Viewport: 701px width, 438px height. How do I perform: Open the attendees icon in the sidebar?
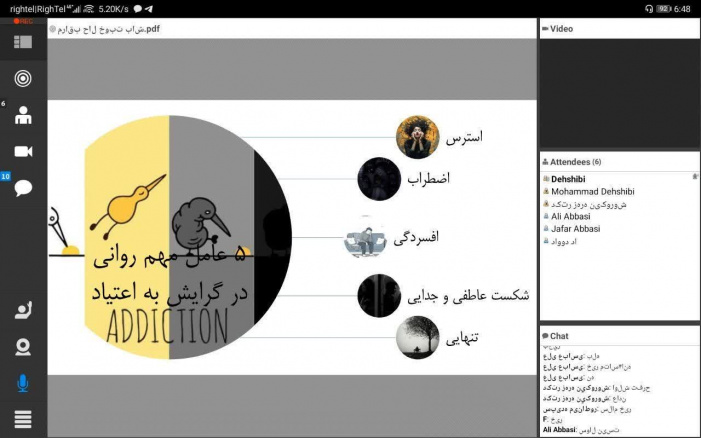click(23, 115)
